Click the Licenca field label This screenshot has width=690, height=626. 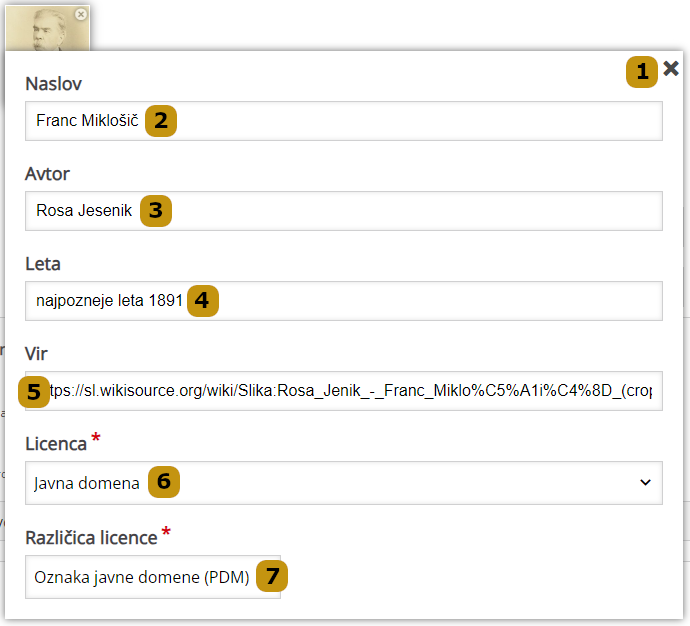(57, 444)
